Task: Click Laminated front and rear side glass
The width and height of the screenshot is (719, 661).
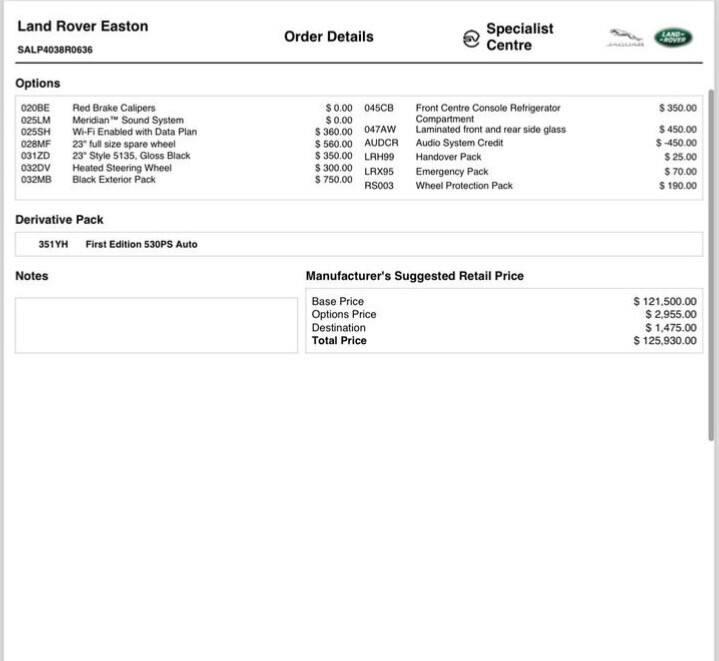Action: pyautogui.click(x=491, y=130)
